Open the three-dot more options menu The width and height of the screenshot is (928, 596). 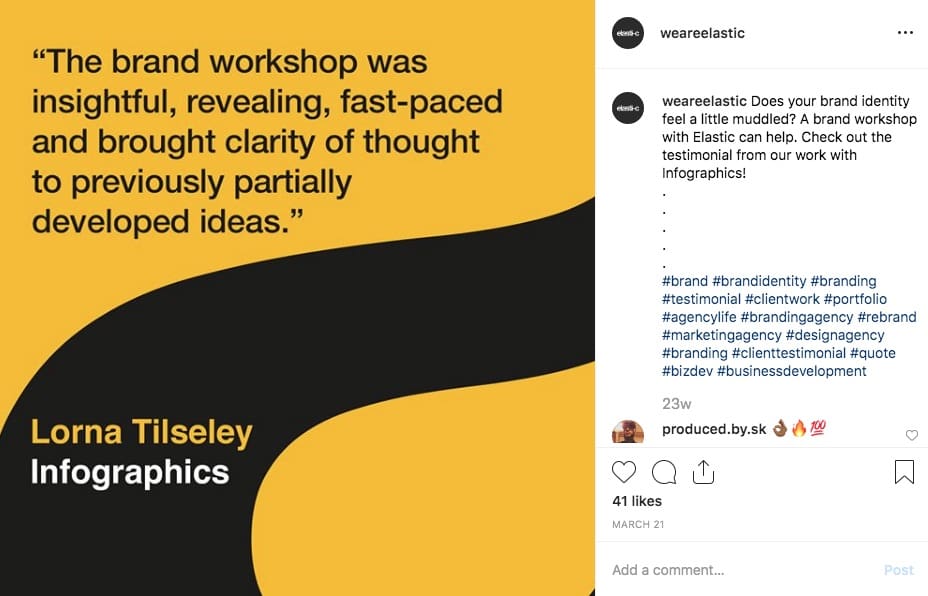tap(905, 33)
